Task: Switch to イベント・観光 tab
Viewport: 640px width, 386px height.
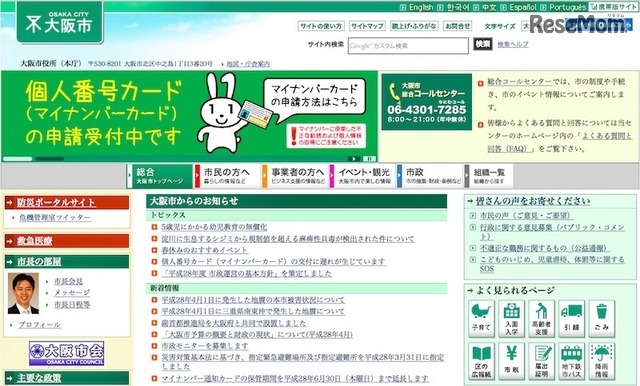Action: coord(362,176)
